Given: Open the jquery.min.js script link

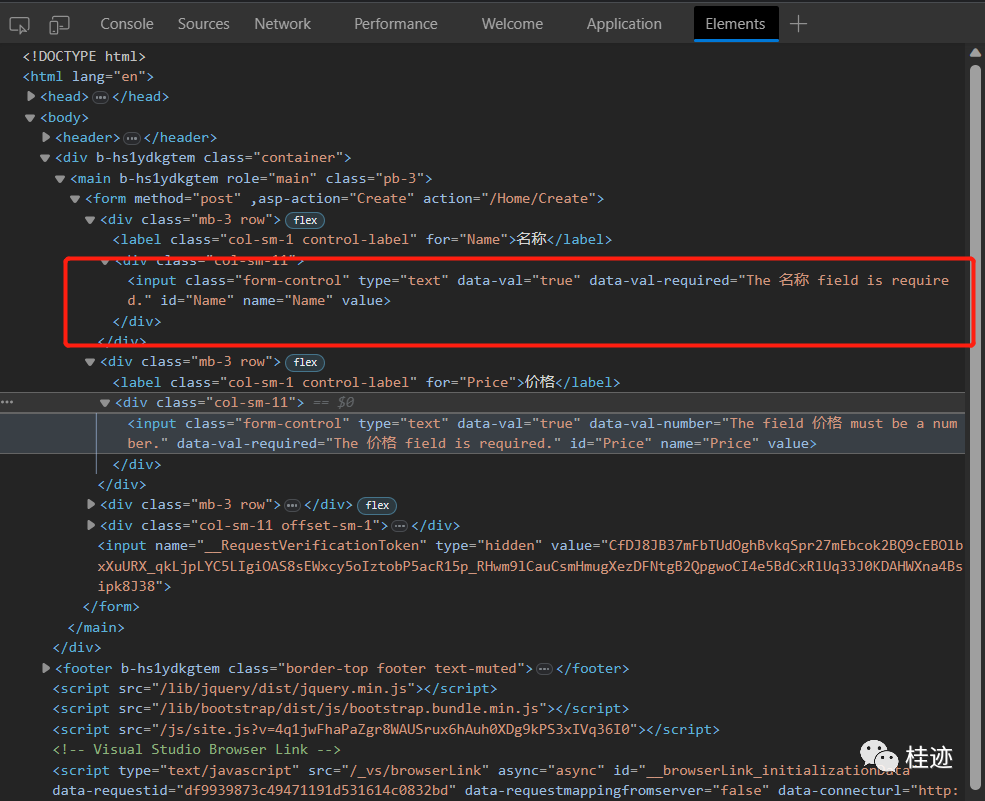Looking at the screenshot, I should pos(283,689).
